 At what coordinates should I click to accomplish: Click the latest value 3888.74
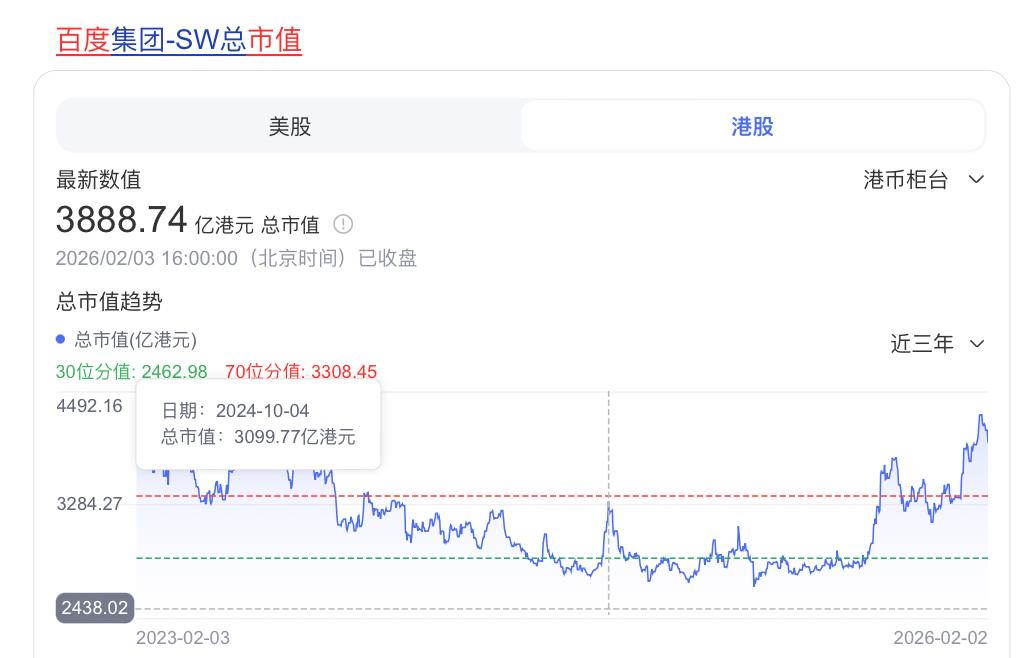pyautogui.click(x=122, y=219)
